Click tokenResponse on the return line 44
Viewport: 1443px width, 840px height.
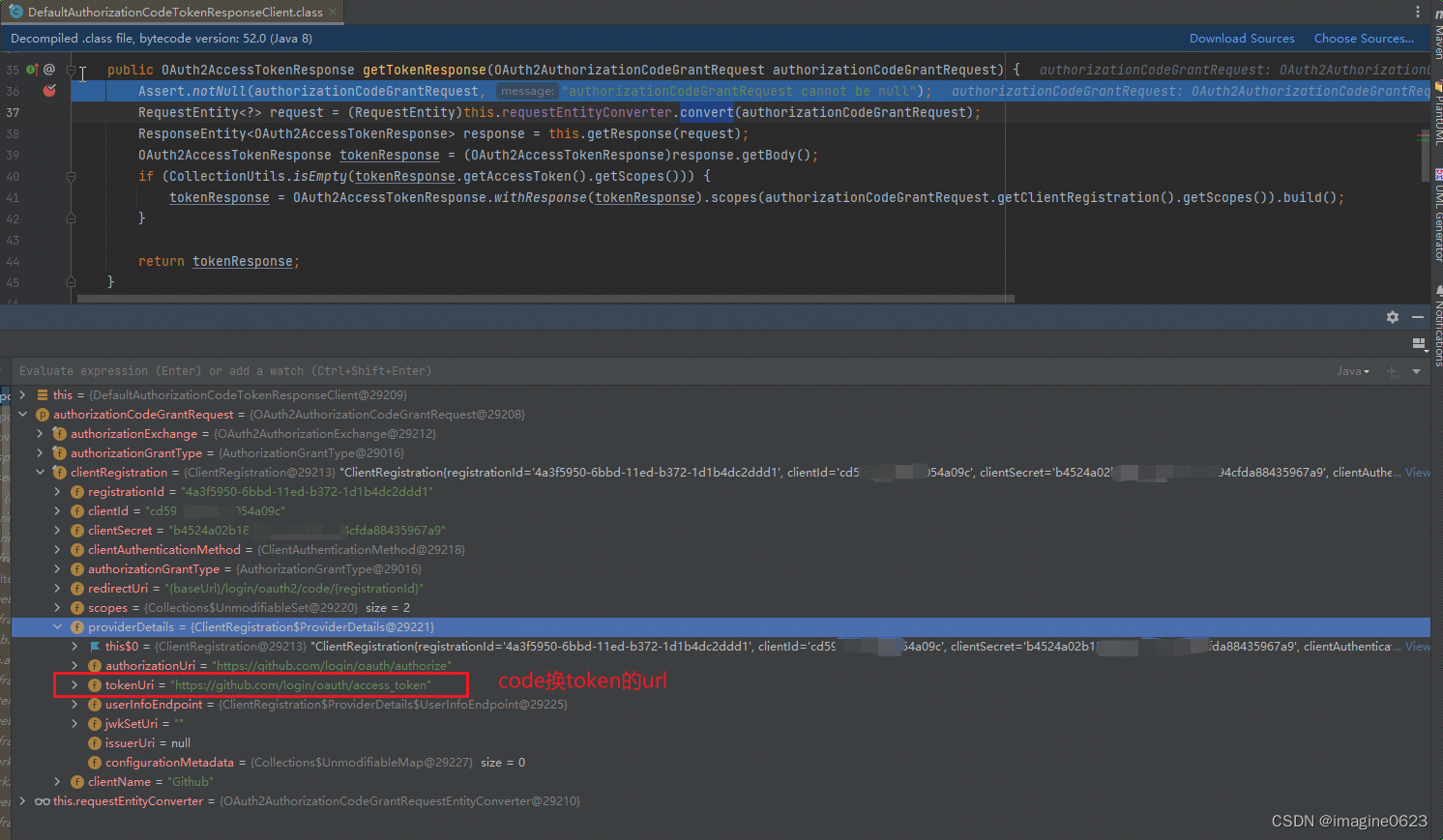pos(243,261)
